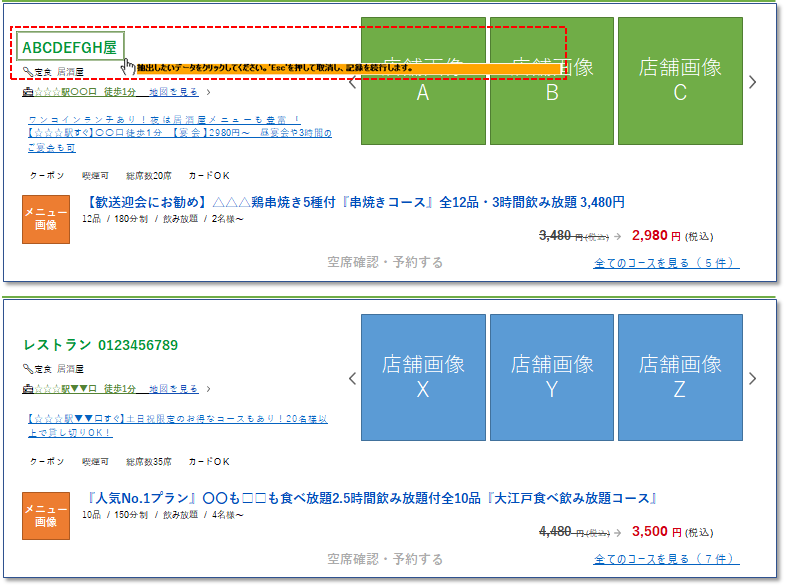Click the 12品 / 180分制 course details
This screenshot has height=587, width=786.
pos(162,219)
